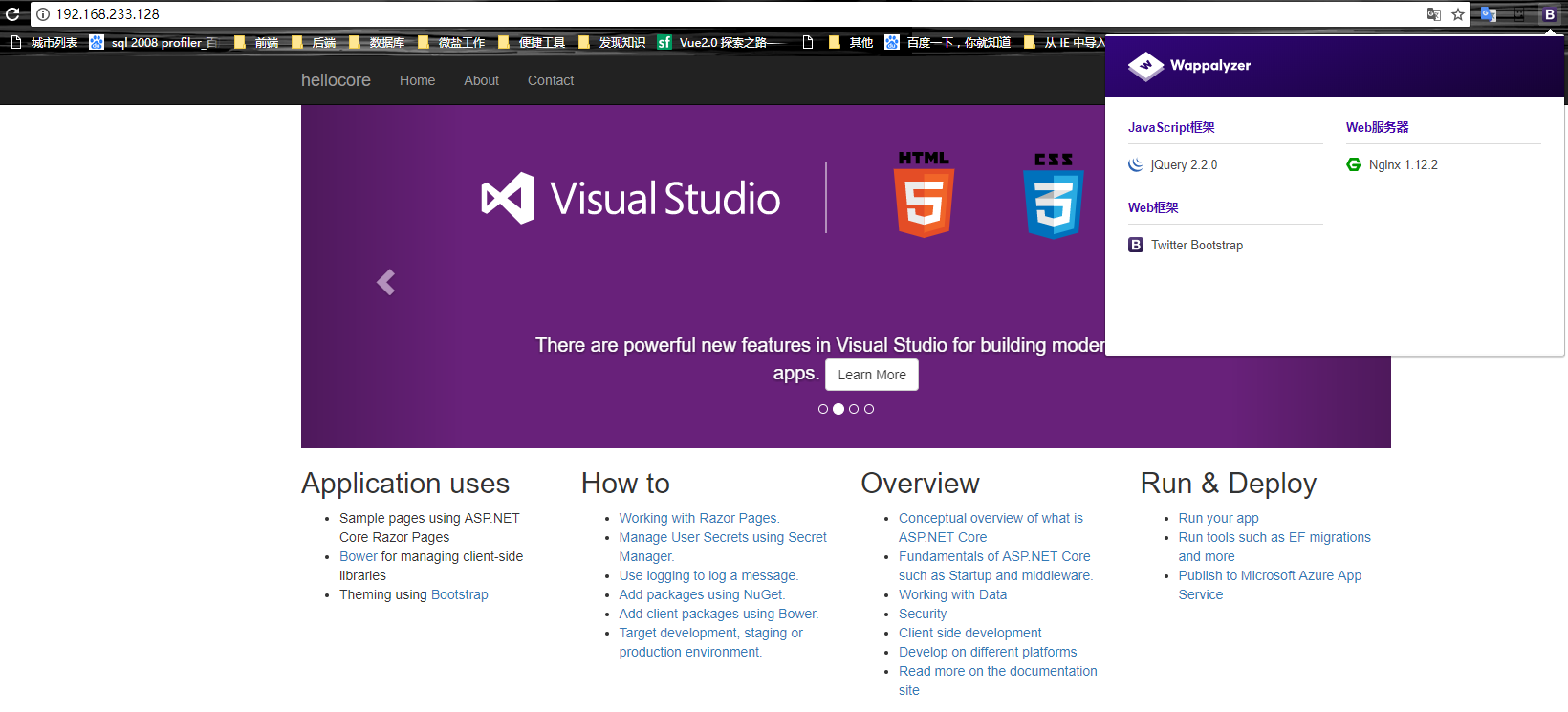Open Use logging to log a message
Image resolution: width=1568 pixels, height=712 pixels.
click(708, 575)
